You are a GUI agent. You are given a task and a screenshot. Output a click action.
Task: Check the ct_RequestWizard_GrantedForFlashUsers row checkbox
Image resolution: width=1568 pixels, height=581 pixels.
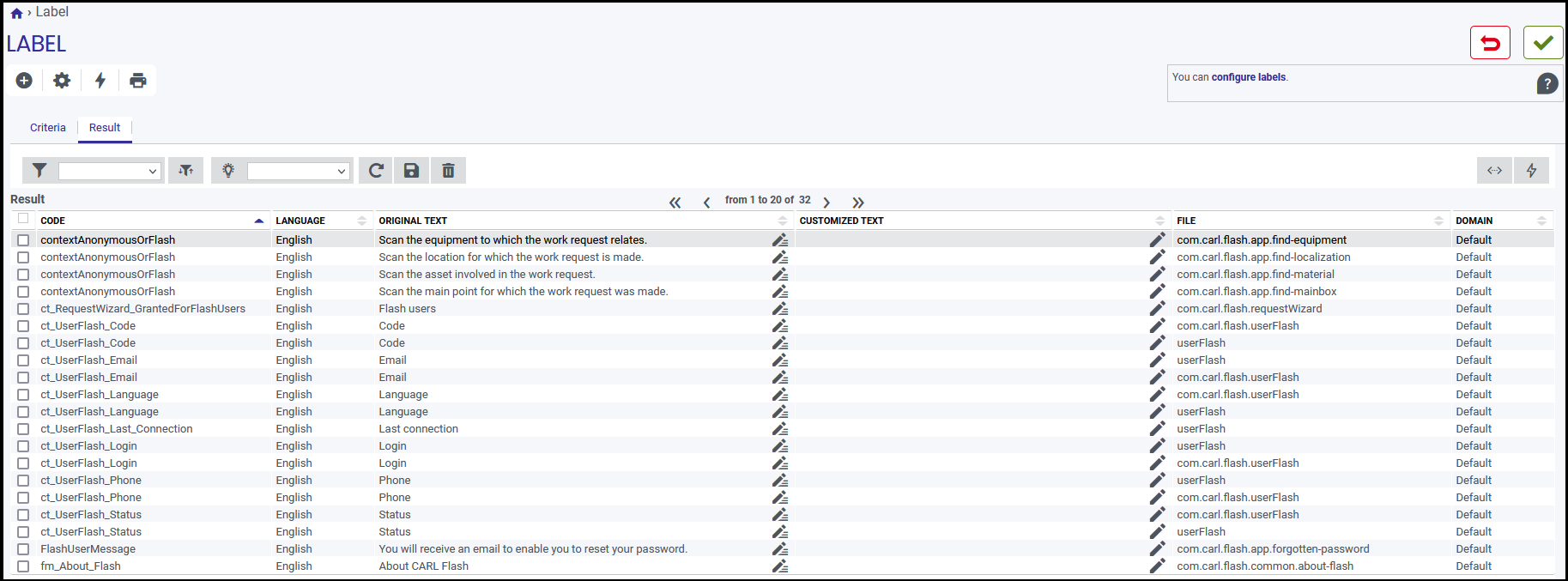point(23,309)
